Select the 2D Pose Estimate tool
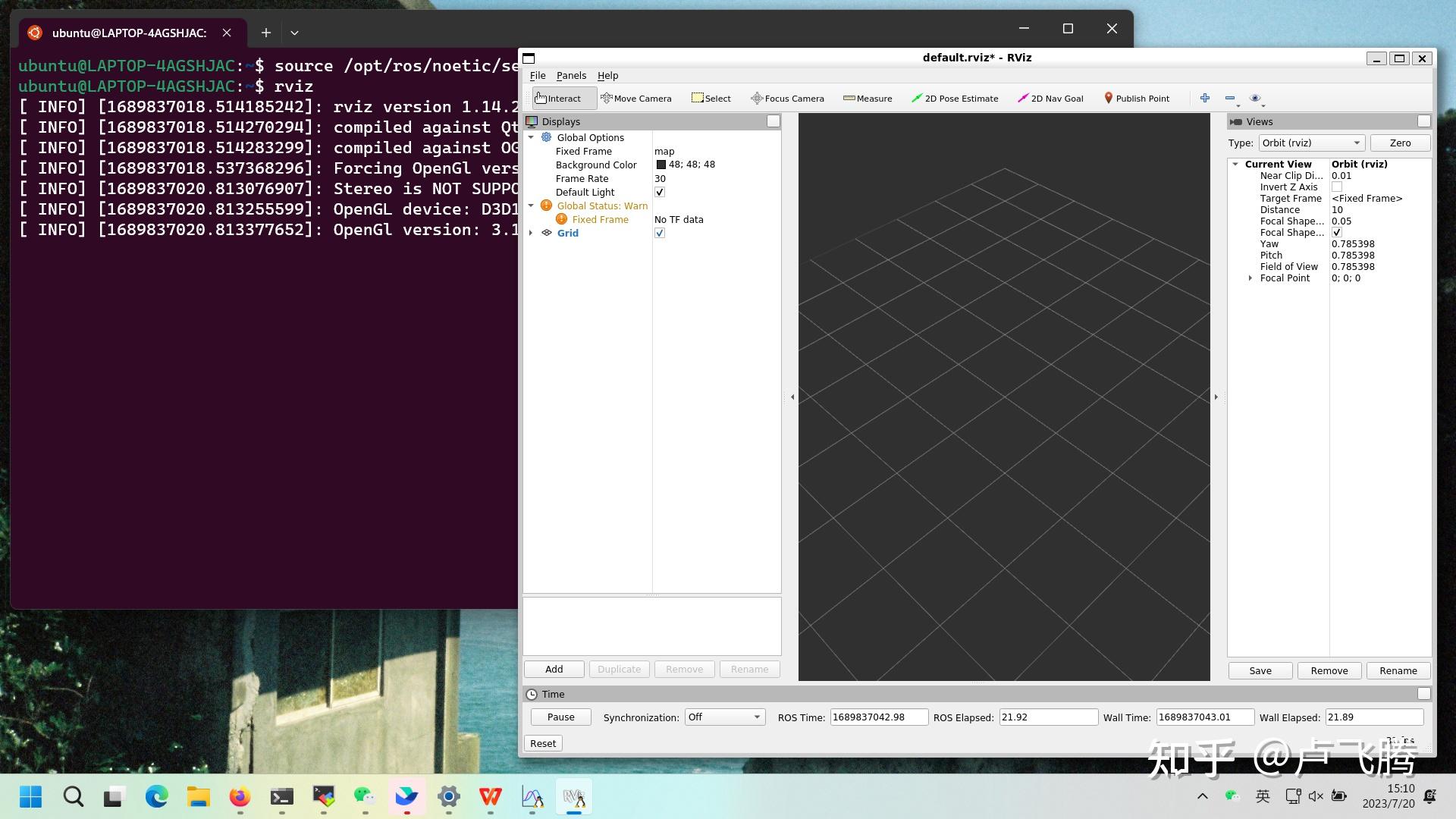 click(954, 98)
